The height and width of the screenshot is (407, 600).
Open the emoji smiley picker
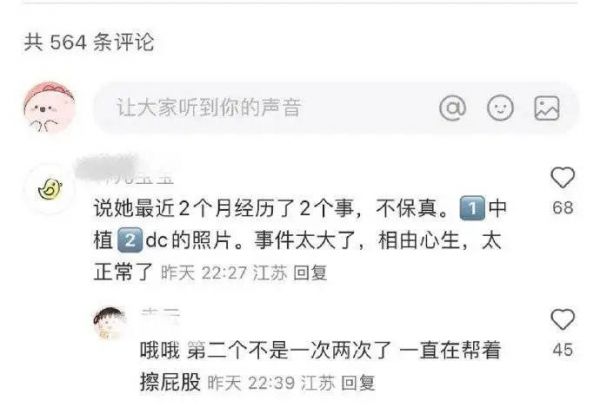click(500, 108)
